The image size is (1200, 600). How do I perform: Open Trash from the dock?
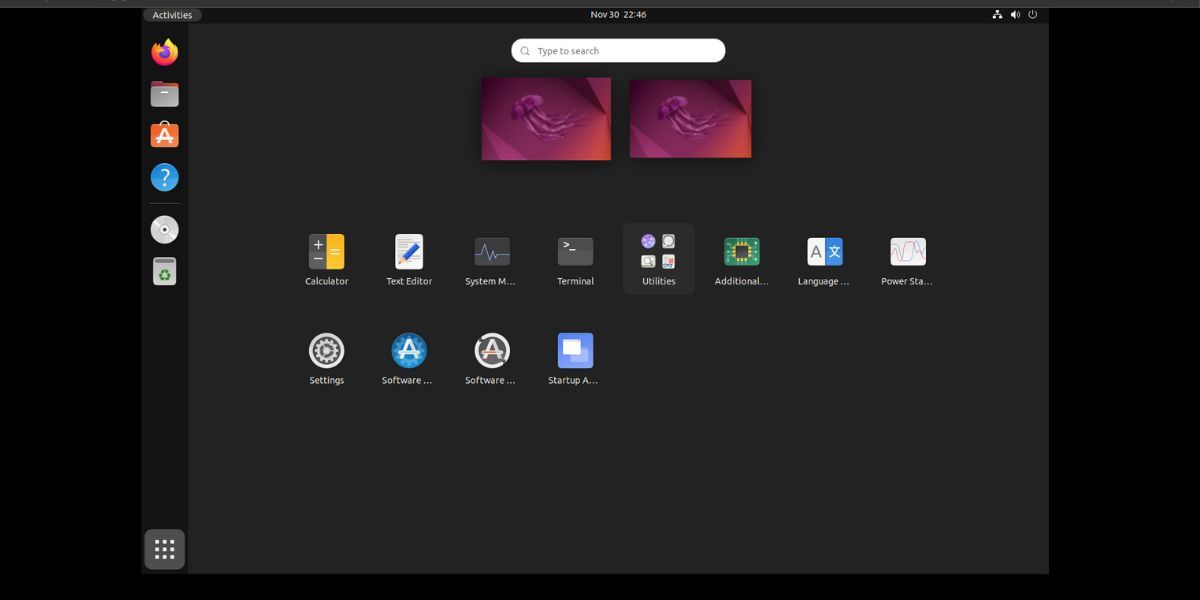point(165,271)
